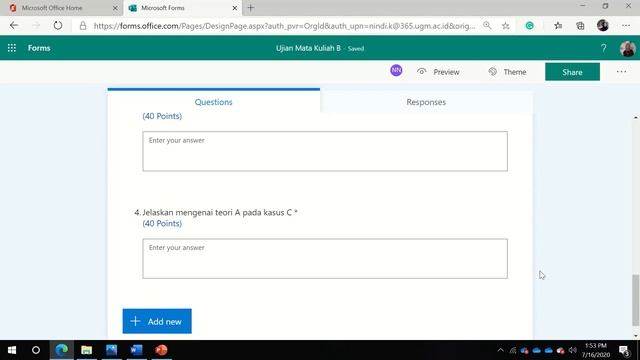Open the Theme picker

tap(507, 72)
